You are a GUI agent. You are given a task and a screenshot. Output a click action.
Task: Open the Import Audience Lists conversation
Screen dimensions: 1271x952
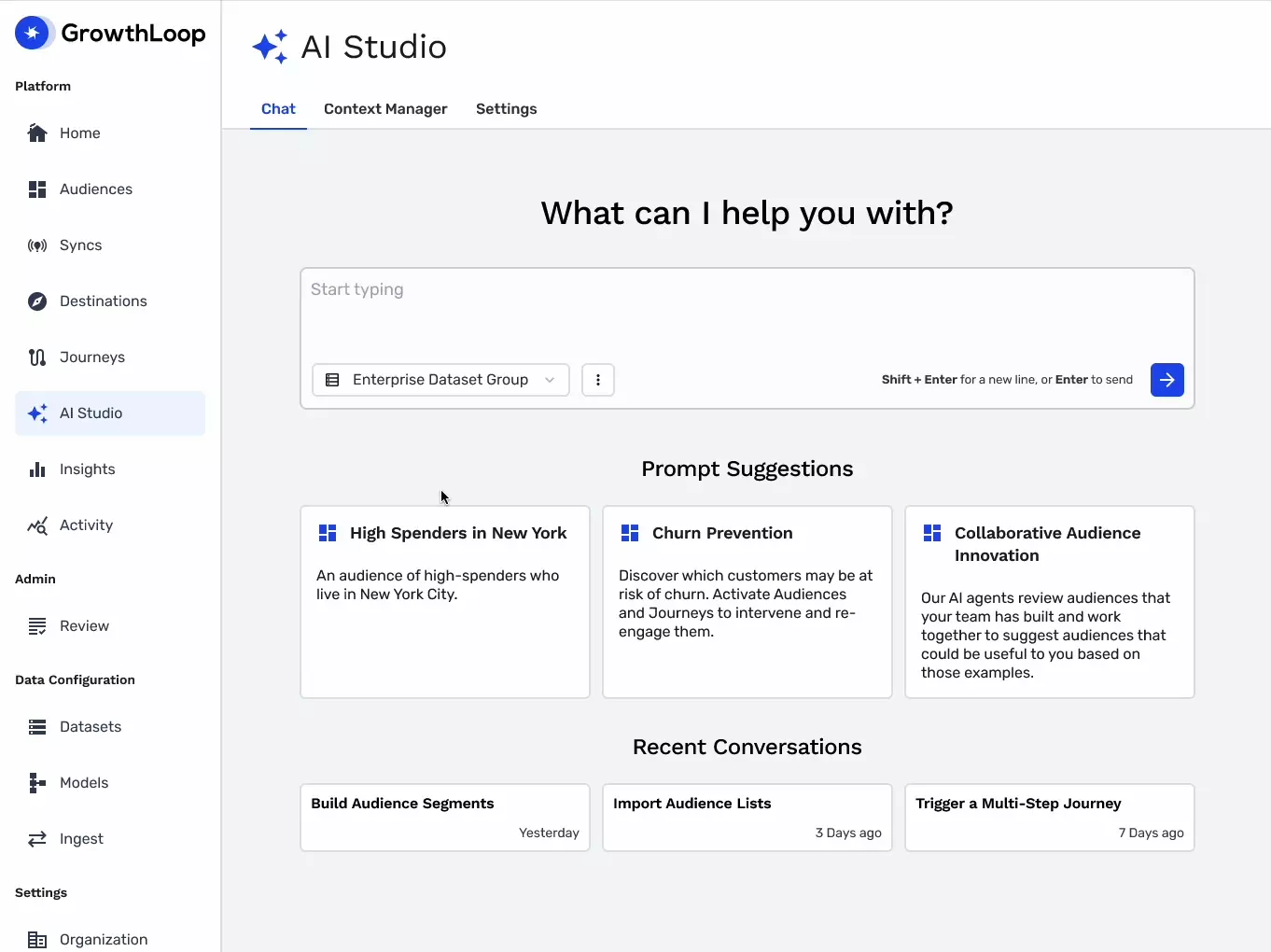click(x=747, y=817)
